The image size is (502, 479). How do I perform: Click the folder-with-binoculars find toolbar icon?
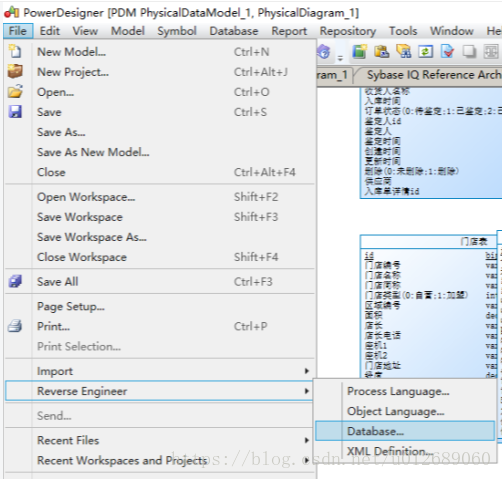click(x=404, y=52)
